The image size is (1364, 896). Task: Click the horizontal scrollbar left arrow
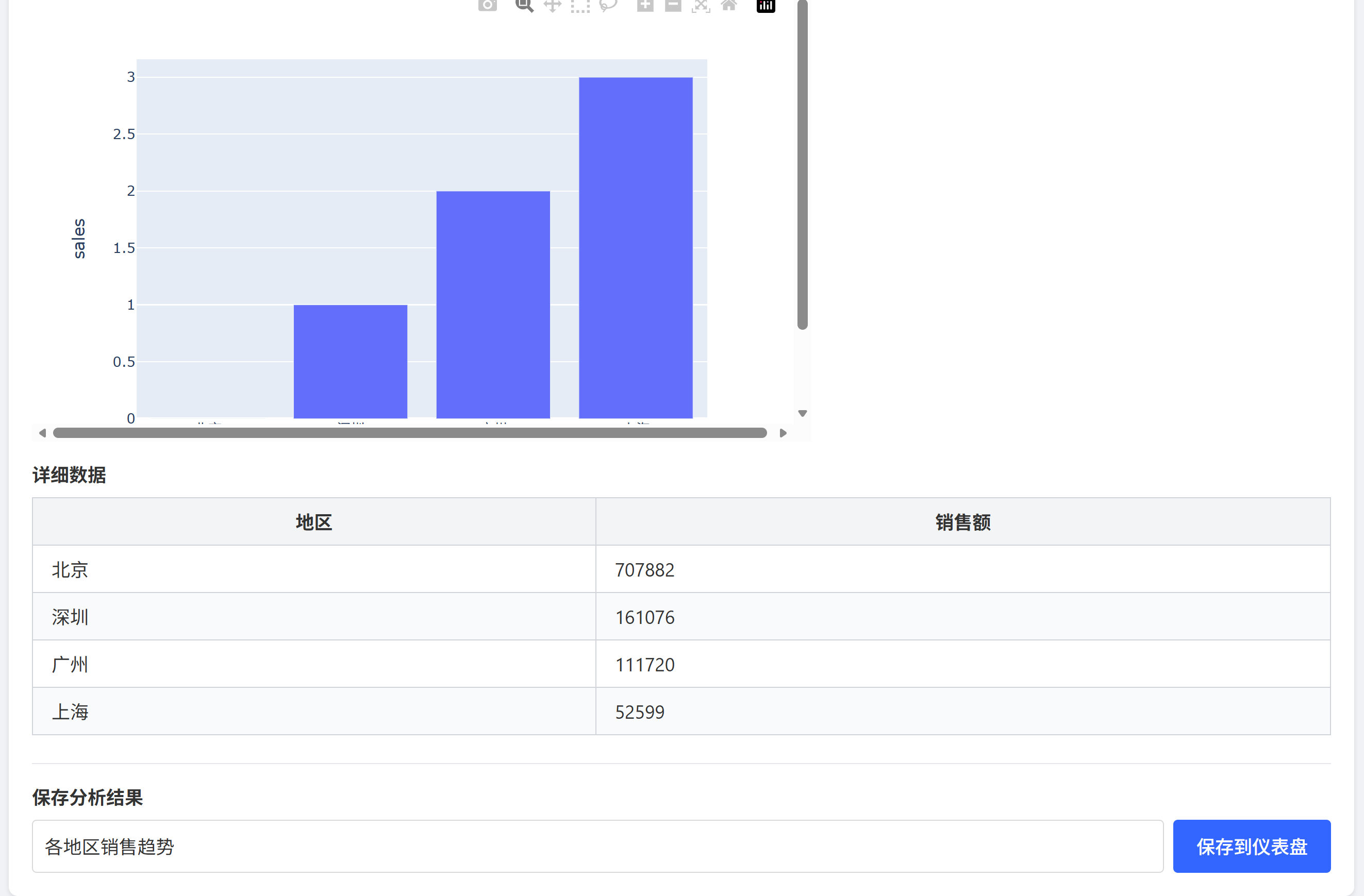click(x=42, y=433)
